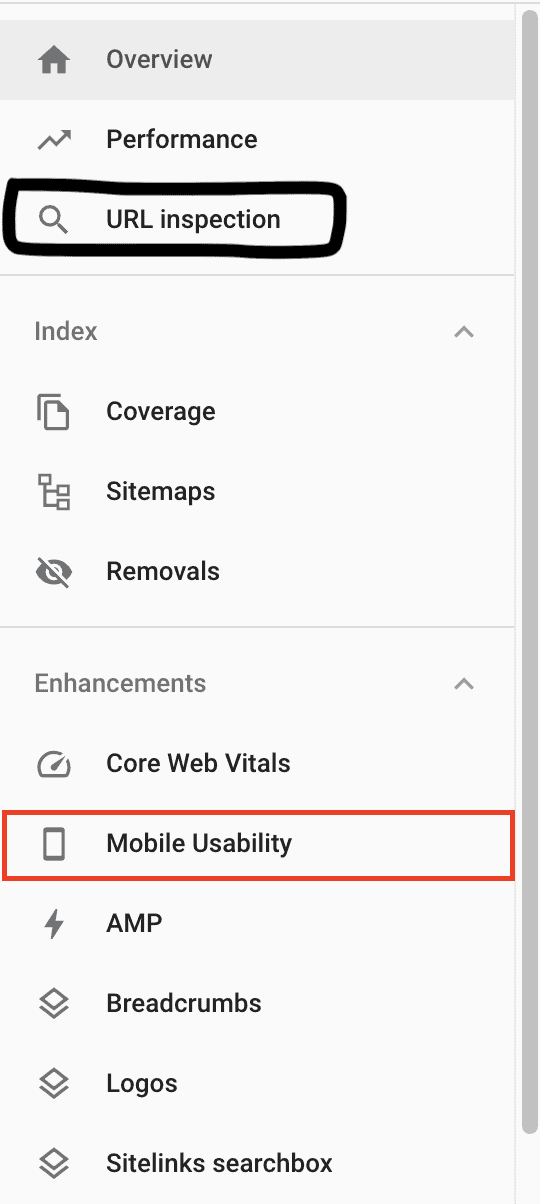
Task: Click the Removals crossed-eye icon
Action: click(x=54, y=572)
